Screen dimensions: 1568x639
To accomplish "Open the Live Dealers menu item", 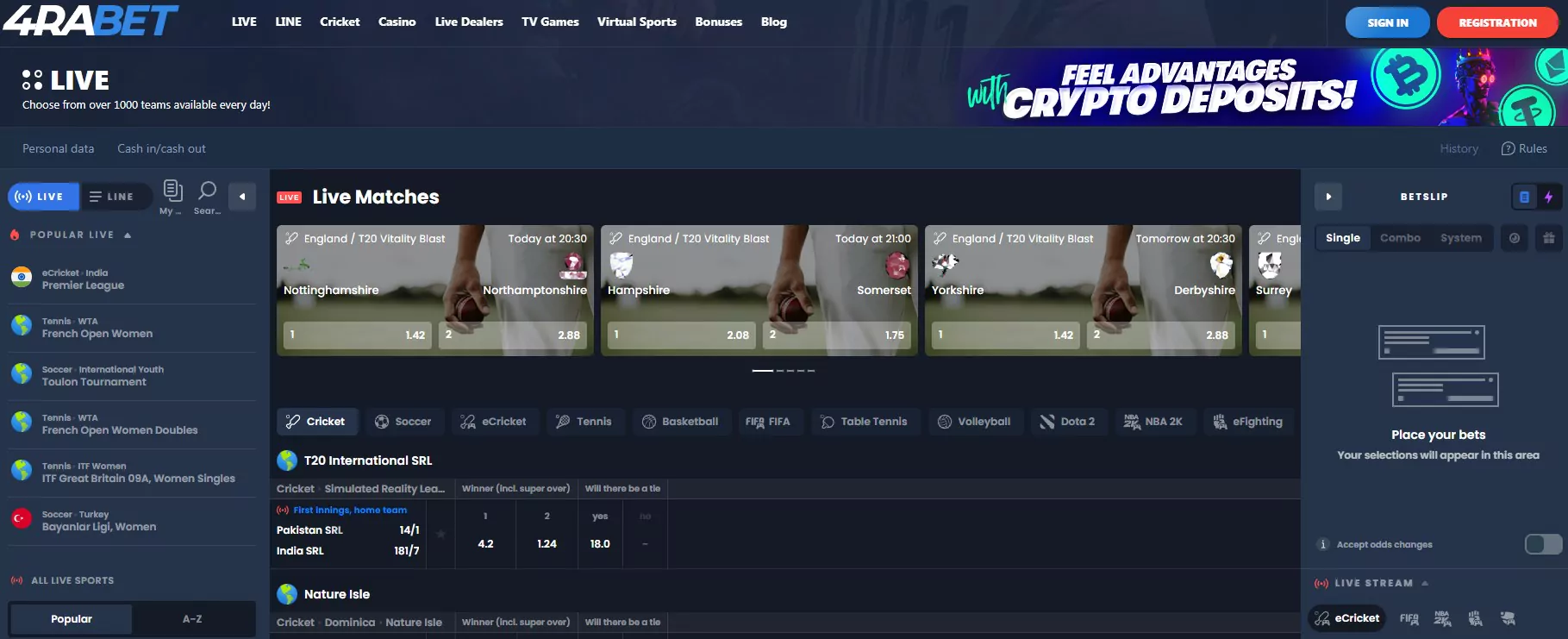I will pos(469,22).
